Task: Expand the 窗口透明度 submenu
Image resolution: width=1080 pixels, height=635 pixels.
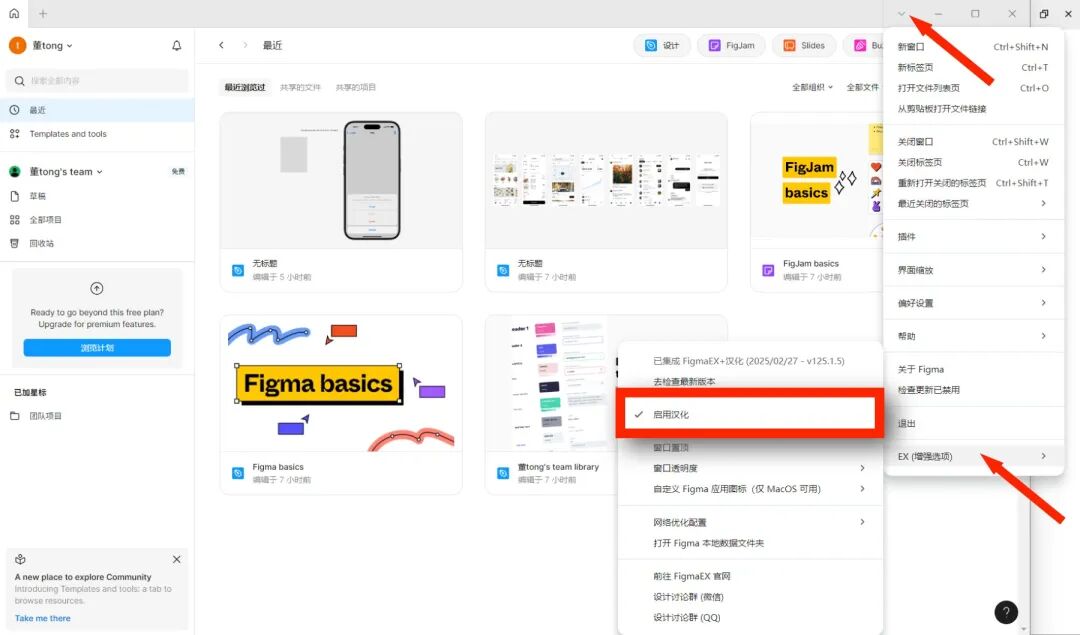Action: click(749, 468)
